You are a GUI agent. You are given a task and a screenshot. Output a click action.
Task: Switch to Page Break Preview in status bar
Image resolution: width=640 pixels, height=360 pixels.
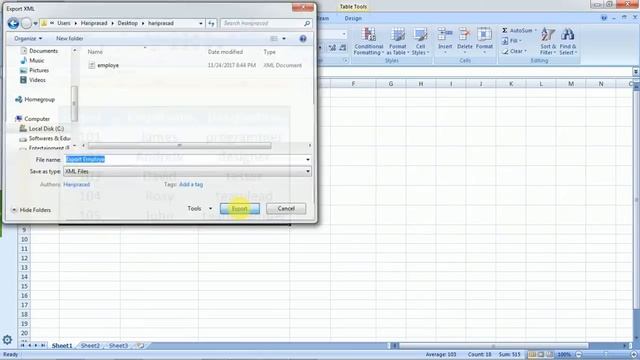[x=549, y=355]
